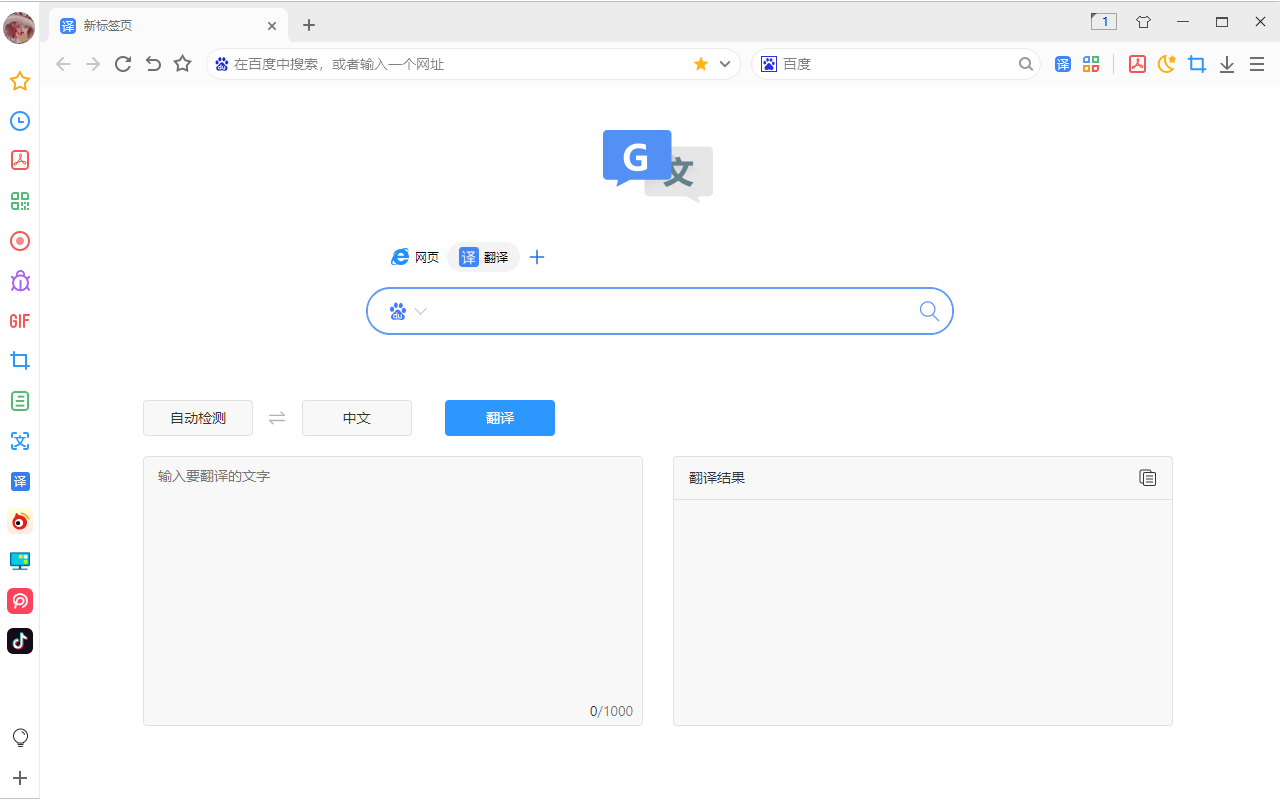Select the 新标签页 browser tab
The image size is (1280, 800).
coord(168,25)
